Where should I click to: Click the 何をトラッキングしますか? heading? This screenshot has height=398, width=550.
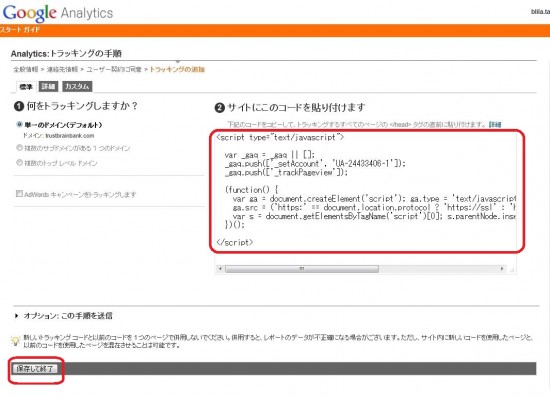pyautogui.click(x=82, y=106)
